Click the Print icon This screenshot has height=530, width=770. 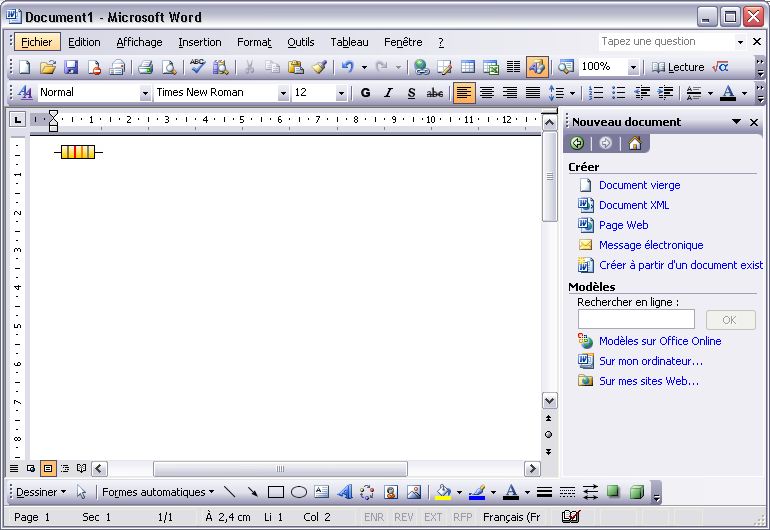click(145, 67)
